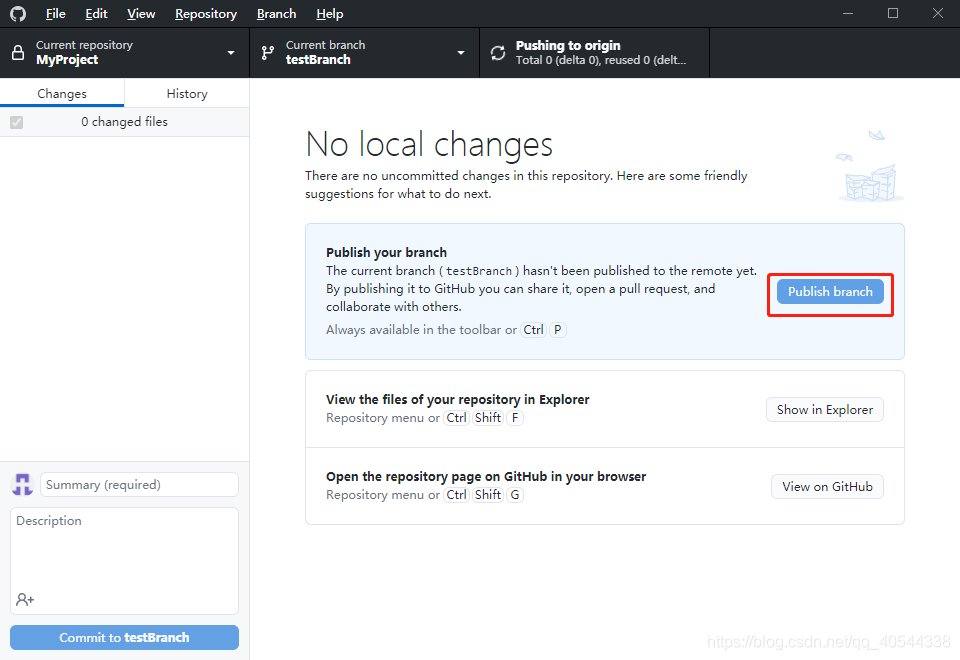This screenshot has height=660, width=960.
Task: Close the GitHub Desktop window
Action: point(937,13)
